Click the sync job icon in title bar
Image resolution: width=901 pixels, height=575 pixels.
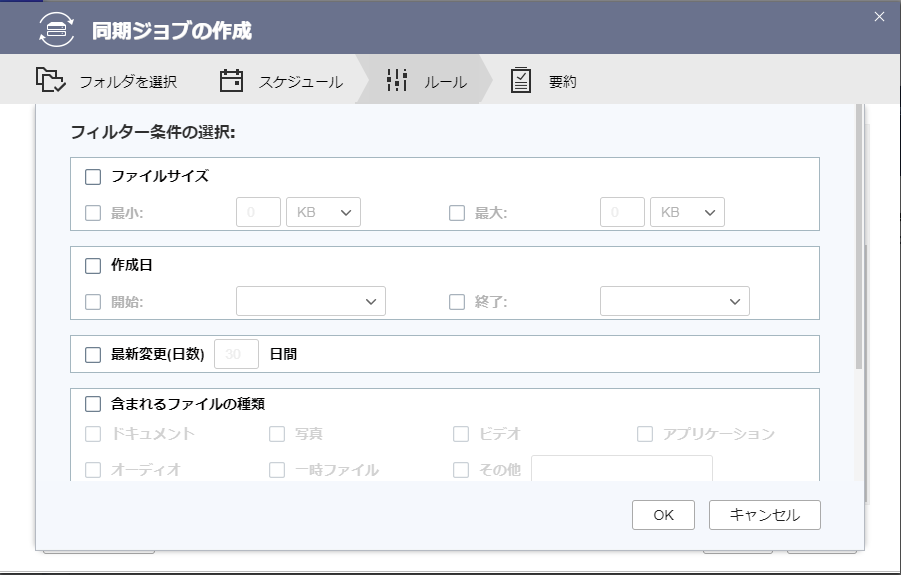click(x=57, y=30)
